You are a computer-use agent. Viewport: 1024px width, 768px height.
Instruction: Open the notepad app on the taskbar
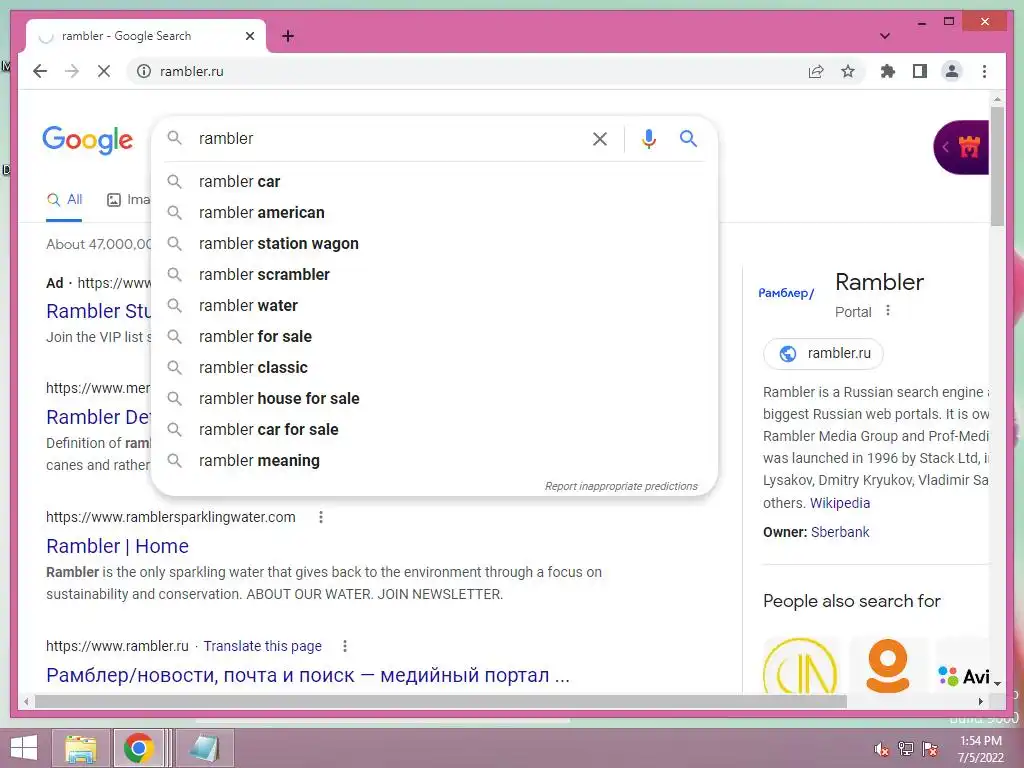[204, 748]
